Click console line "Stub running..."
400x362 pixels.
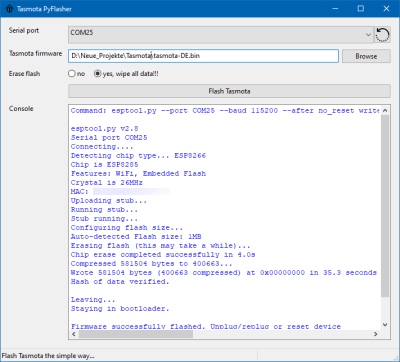pos(104,219)
